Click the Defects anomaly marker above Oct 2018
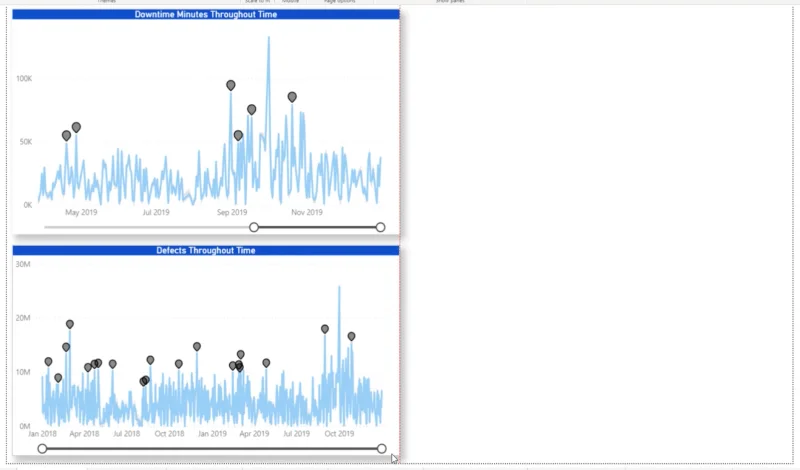 179,364
